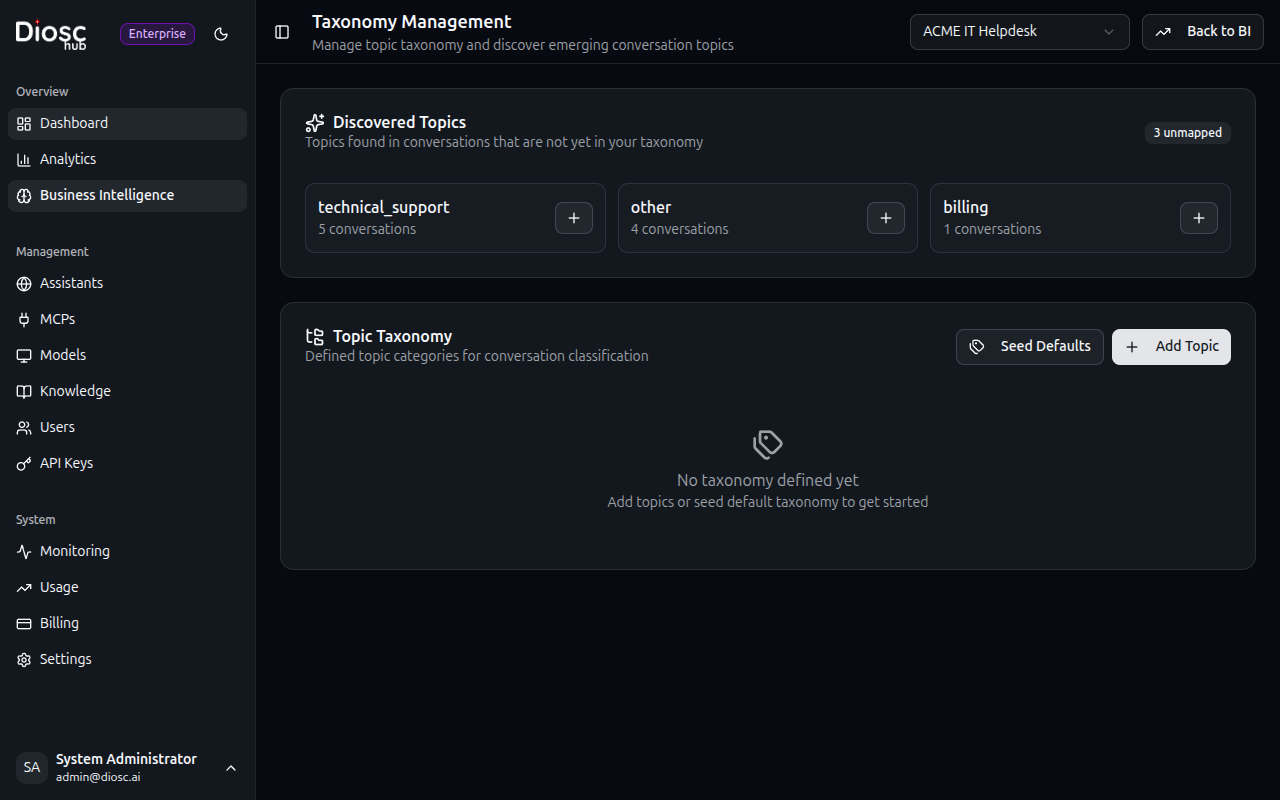Screen dimensions: 1280x800
Task: Click the MCPs plug icon
Action: pos(24,319)
